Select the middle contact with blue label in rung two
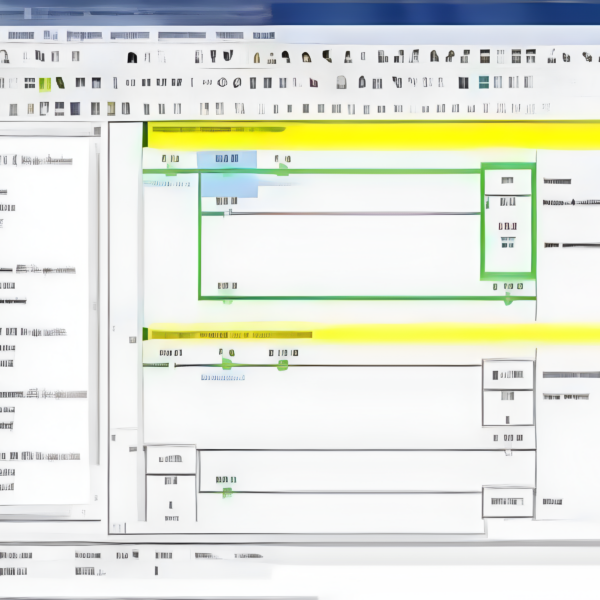 coord(227,356)
